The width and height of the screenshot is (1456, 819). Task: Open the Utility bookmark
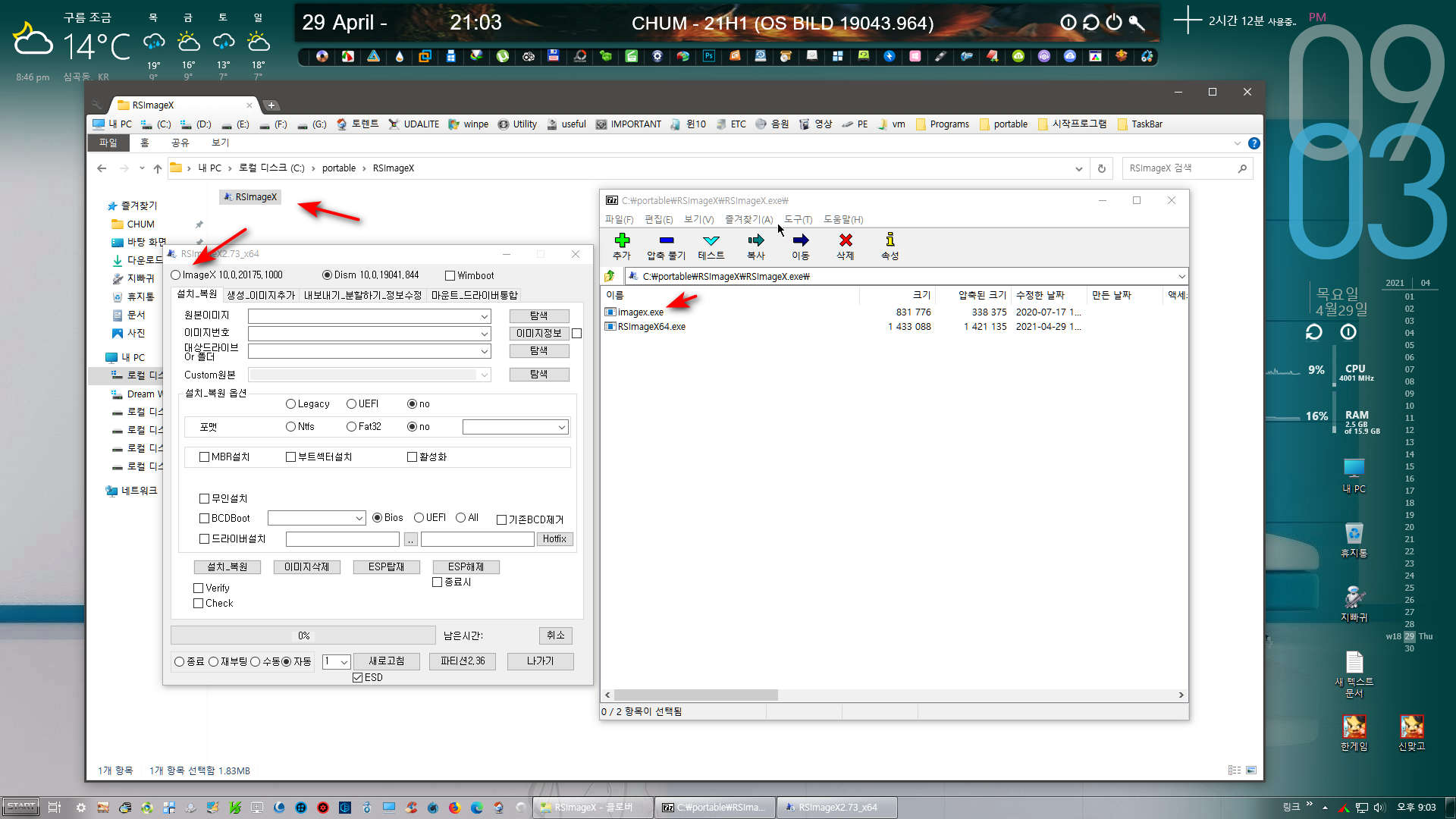[517, 124]
